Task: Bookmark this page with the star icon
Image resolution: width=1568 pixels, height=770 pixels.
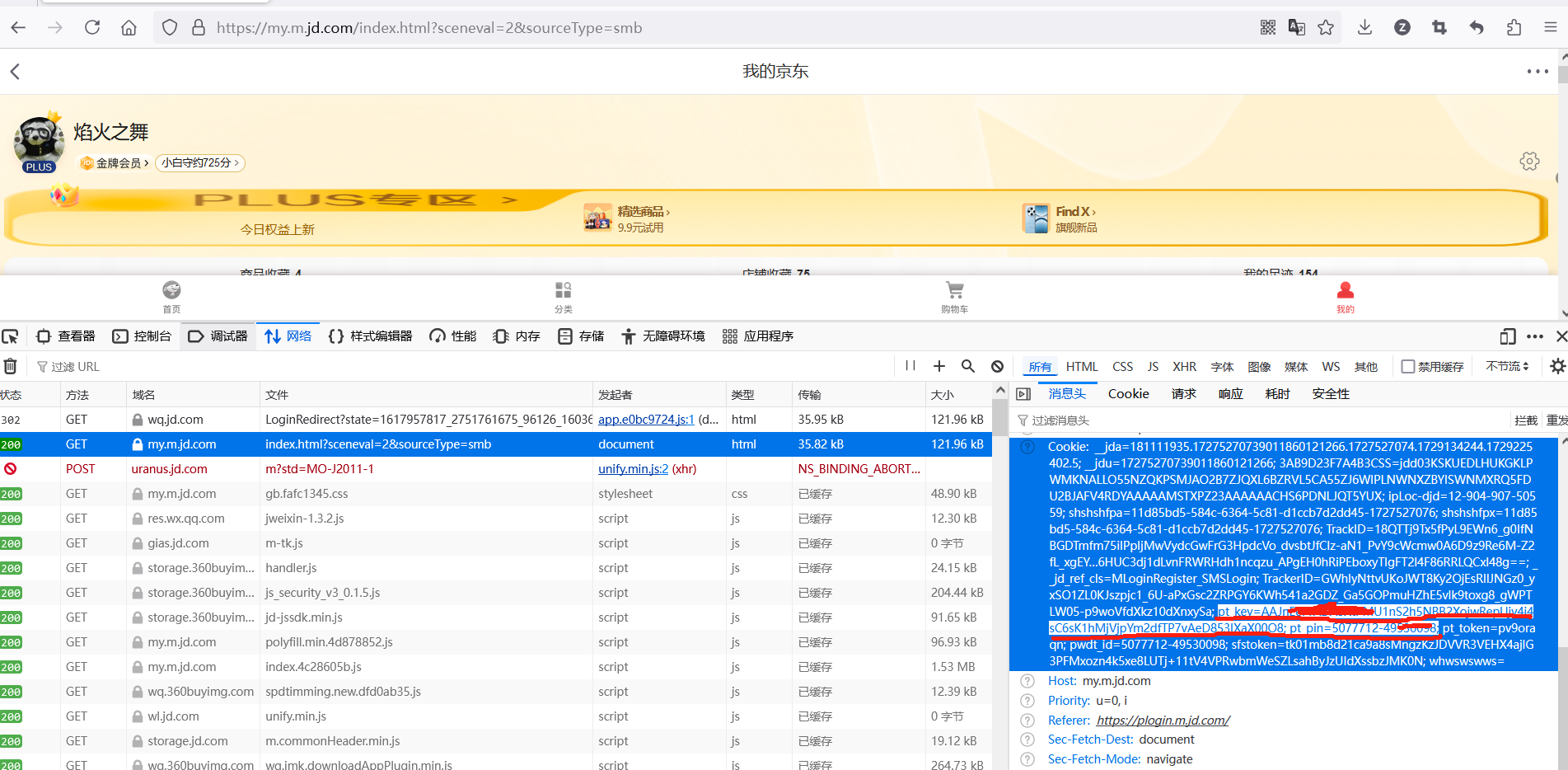Action: click(1326, 28)
